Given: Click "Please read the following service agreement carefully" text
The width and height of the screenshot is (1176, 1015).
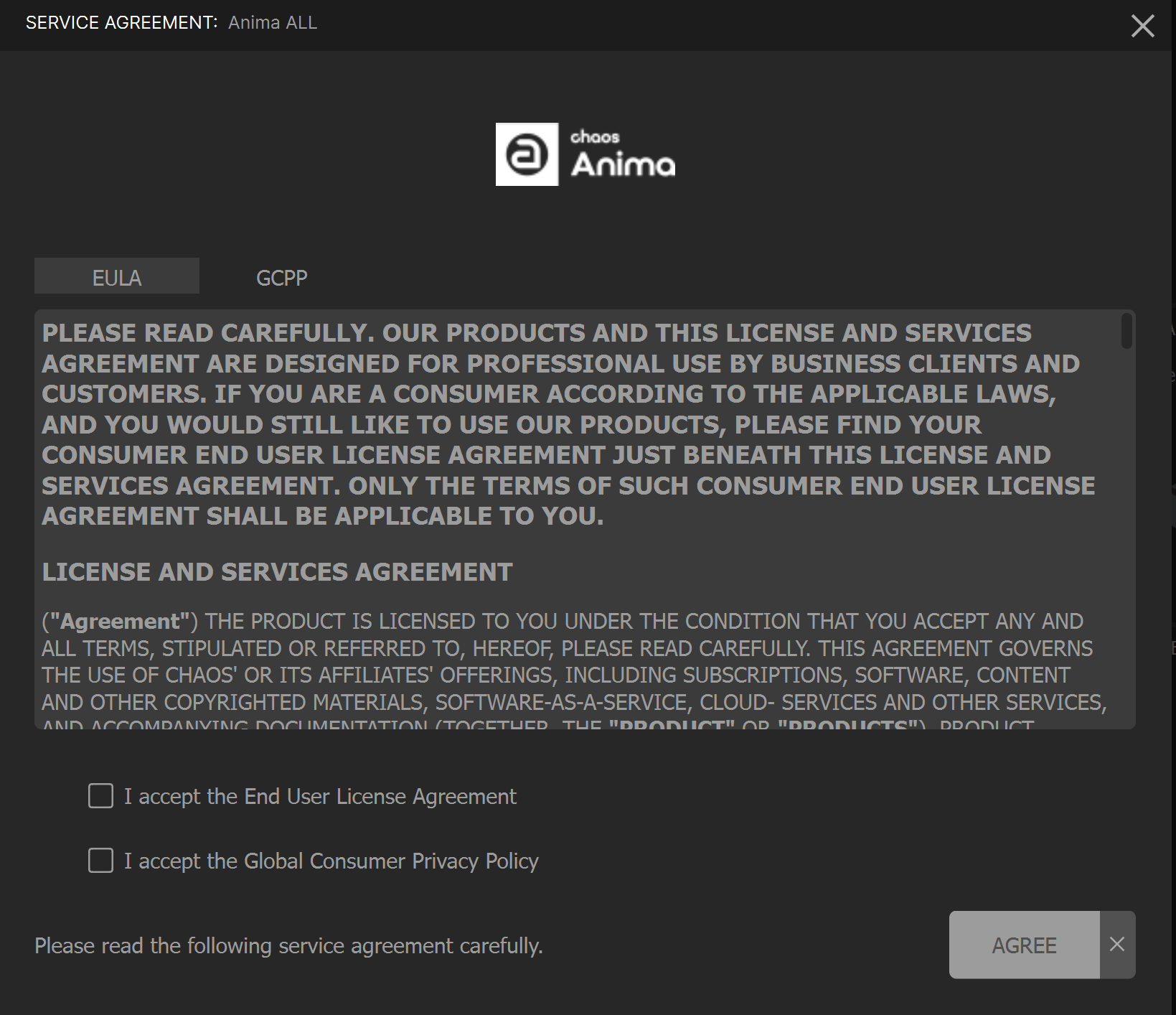Looking at the screenshot, I should pyautogui.click(x=288, y=946).
